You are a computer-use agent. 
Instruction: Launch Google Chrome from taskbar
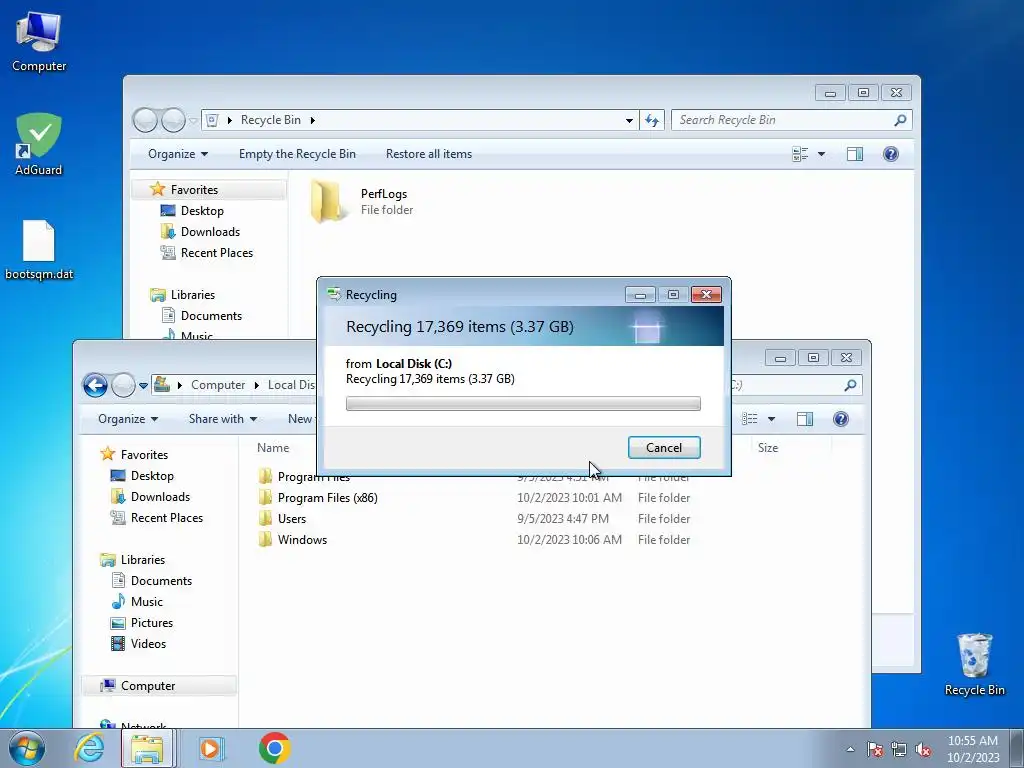274,748
